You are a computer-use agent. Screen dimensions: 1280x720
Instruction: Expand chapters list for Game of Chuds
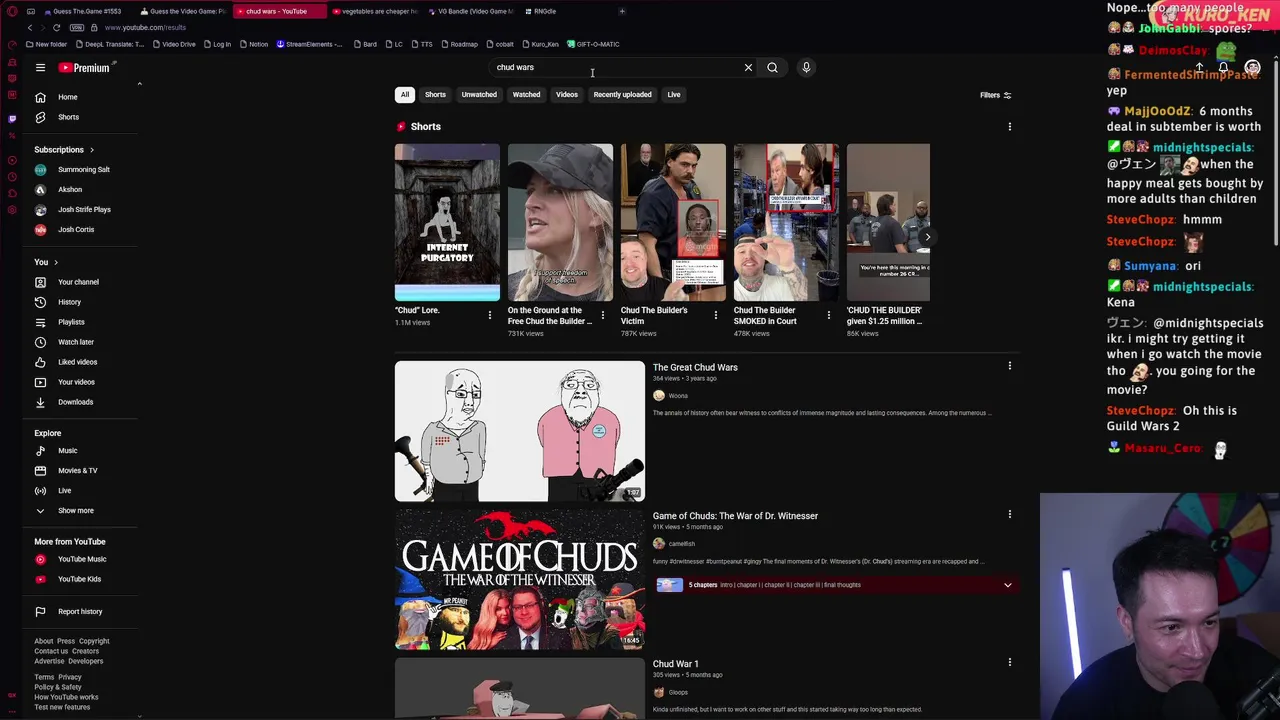click(x=1007, y=585)
